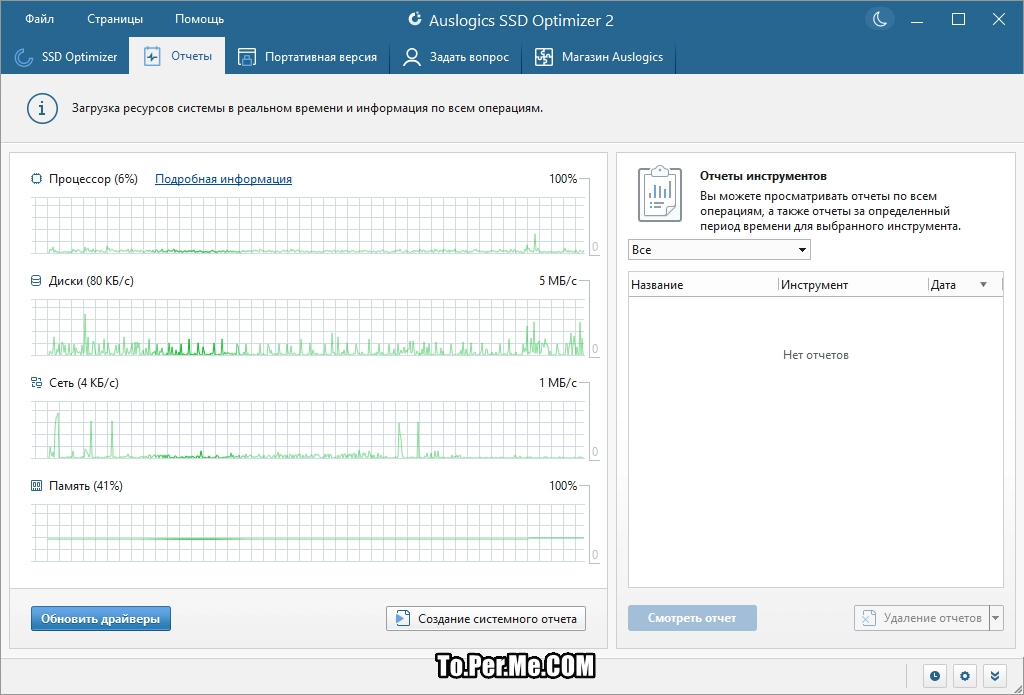
Task: Click the Сеть network icon
Action: point(37,383)
